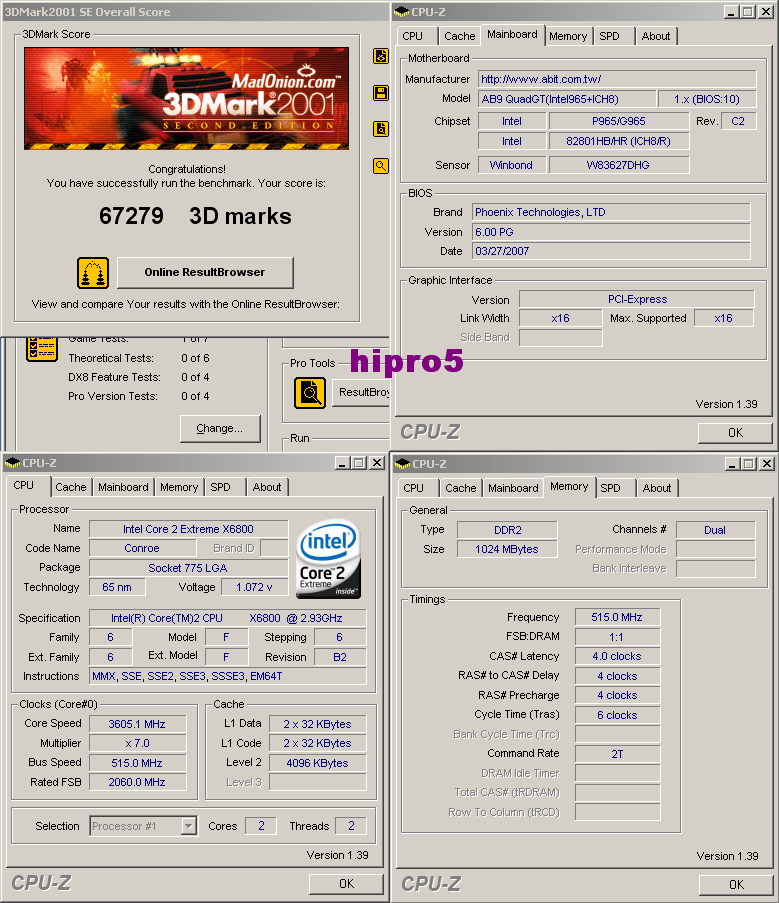Viewport: 779px width, 903px height.
Task: Close the processor CPU-Z window
Action: [x=377, y=463]
